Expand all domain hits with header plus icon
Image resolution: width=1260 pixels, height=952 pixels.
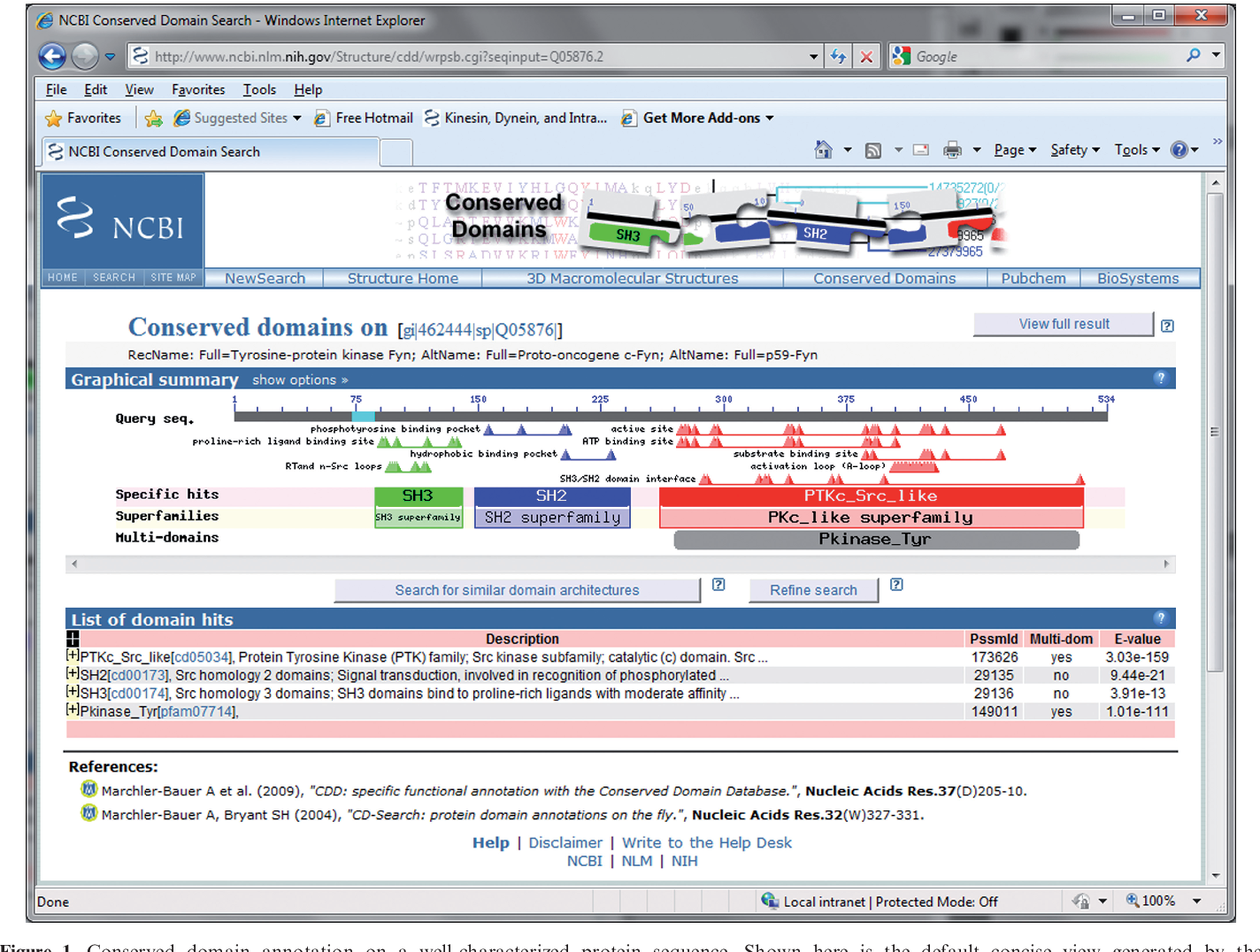73,639
